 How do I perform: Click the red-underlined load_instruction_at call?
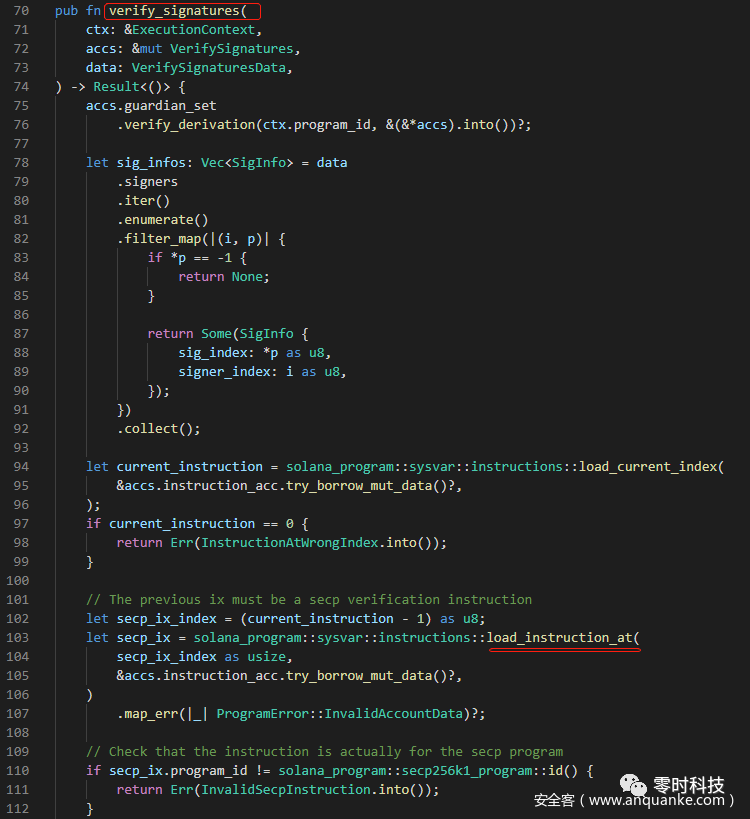click(563, 637)
